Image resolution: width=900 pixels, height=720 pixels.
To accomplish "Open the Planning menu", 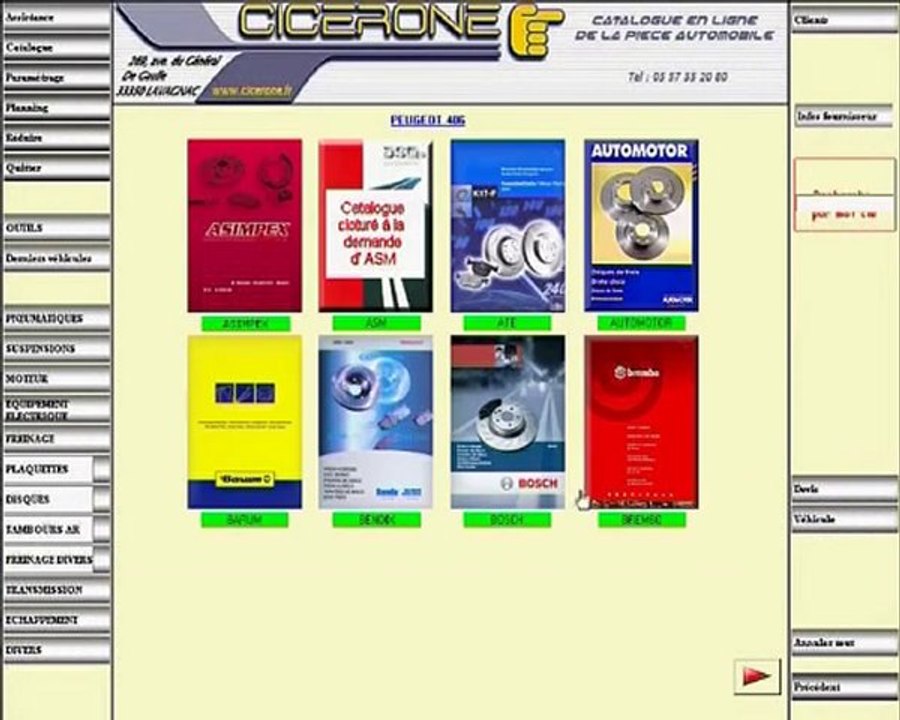I will [56, 108].
